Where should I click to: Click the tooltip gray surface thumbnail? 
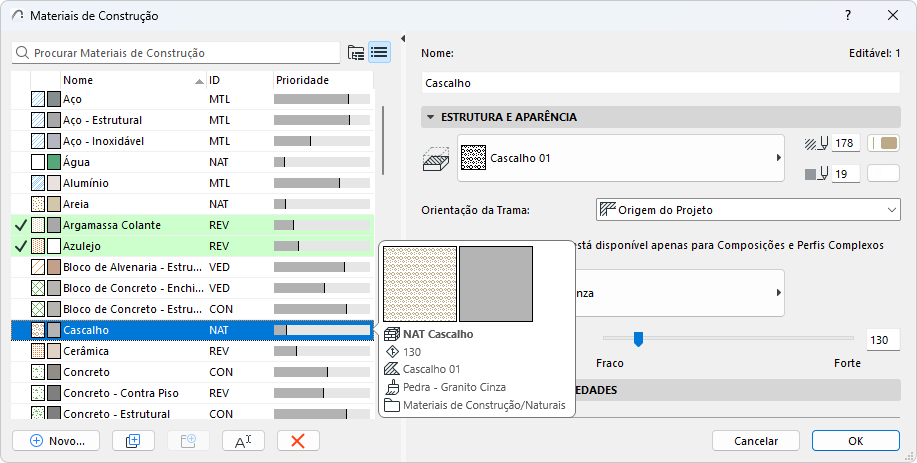[x=496, y=284]
